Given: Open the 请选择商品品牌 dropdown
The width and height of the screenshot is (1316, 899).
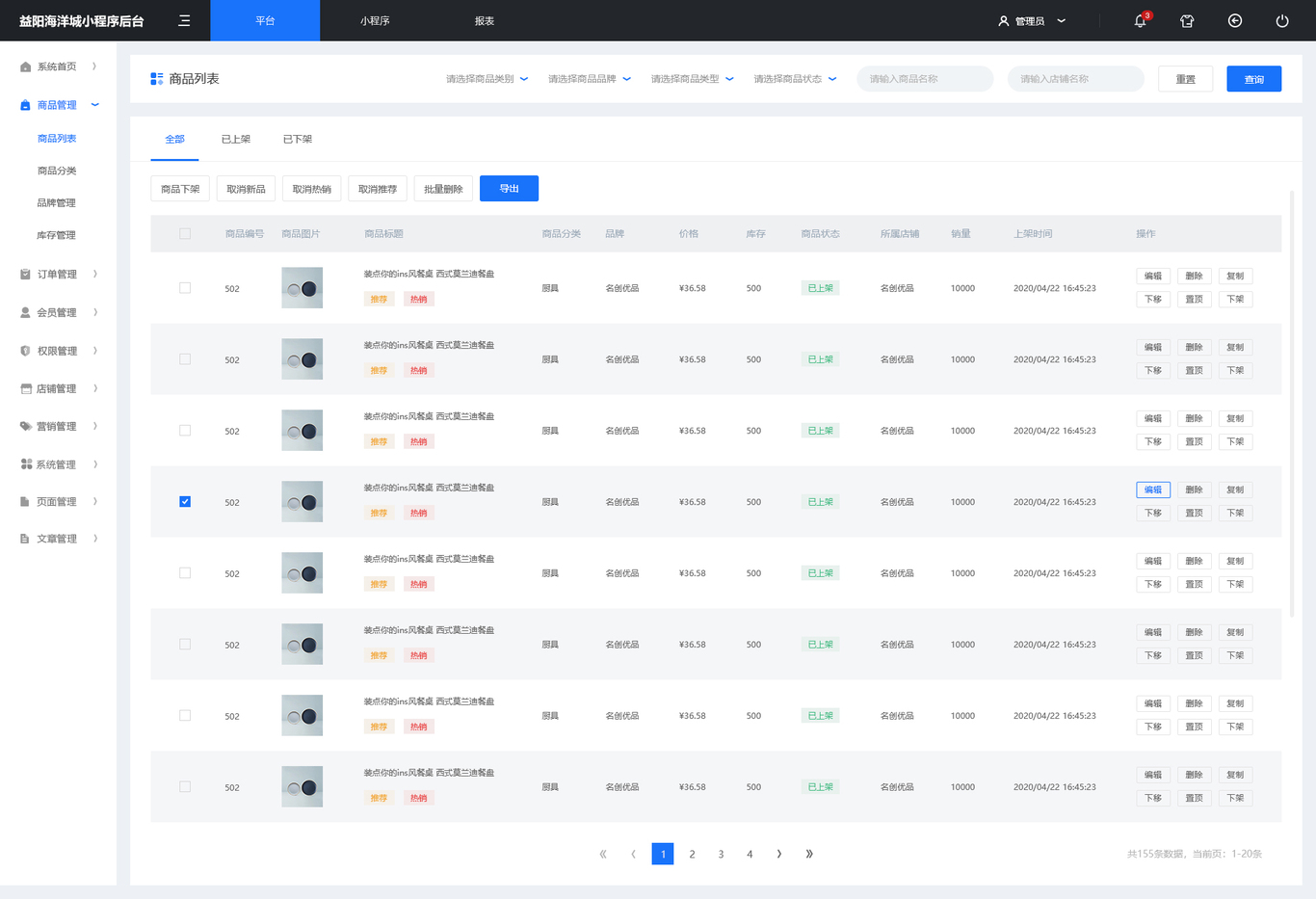Looking at the screenshot, I should pos(590,79).
